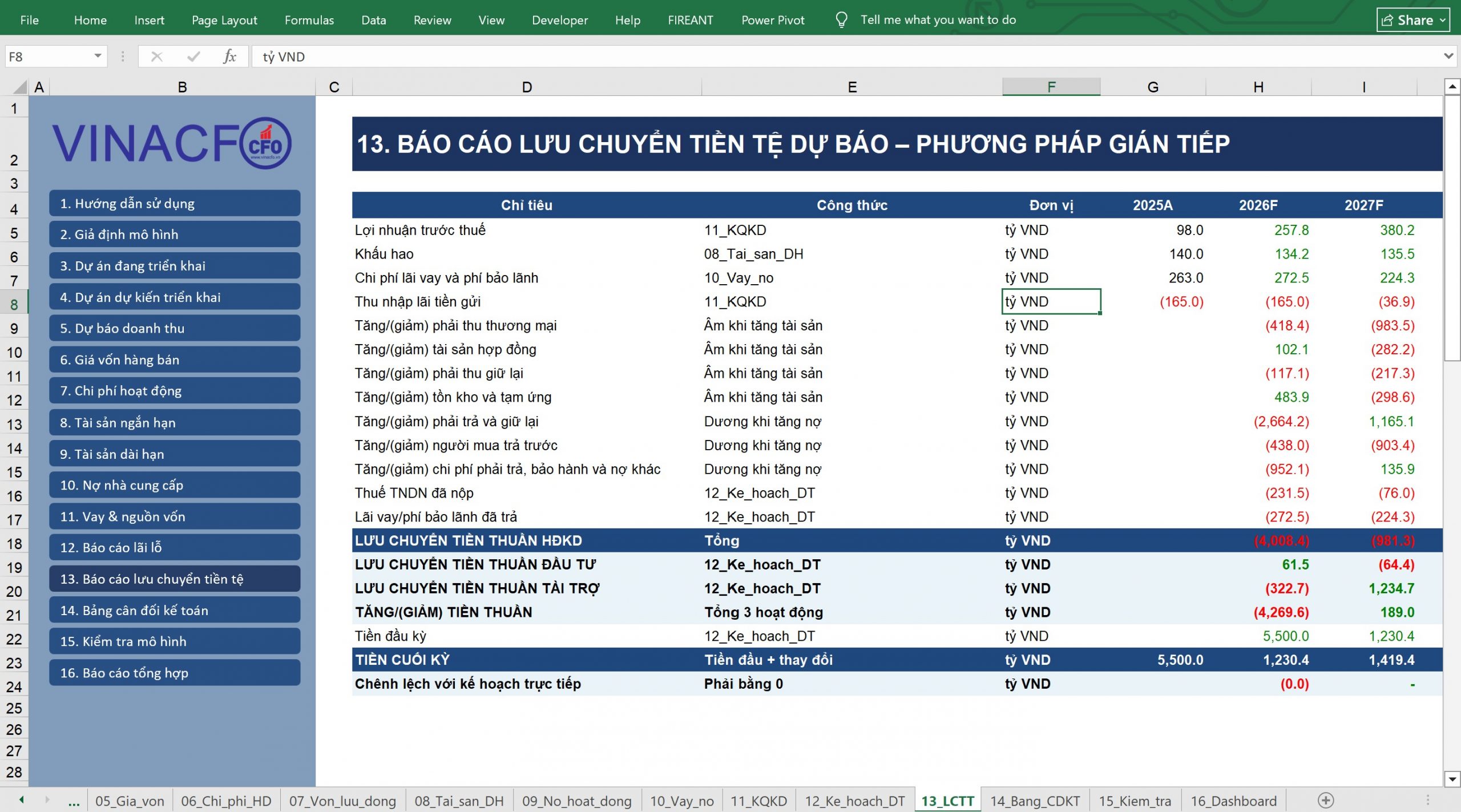Click '16. Báo cáo tổng hợp' button
Image resolution: width=1461 pixels, height=812 pixels.
click(x=175, y=673)
